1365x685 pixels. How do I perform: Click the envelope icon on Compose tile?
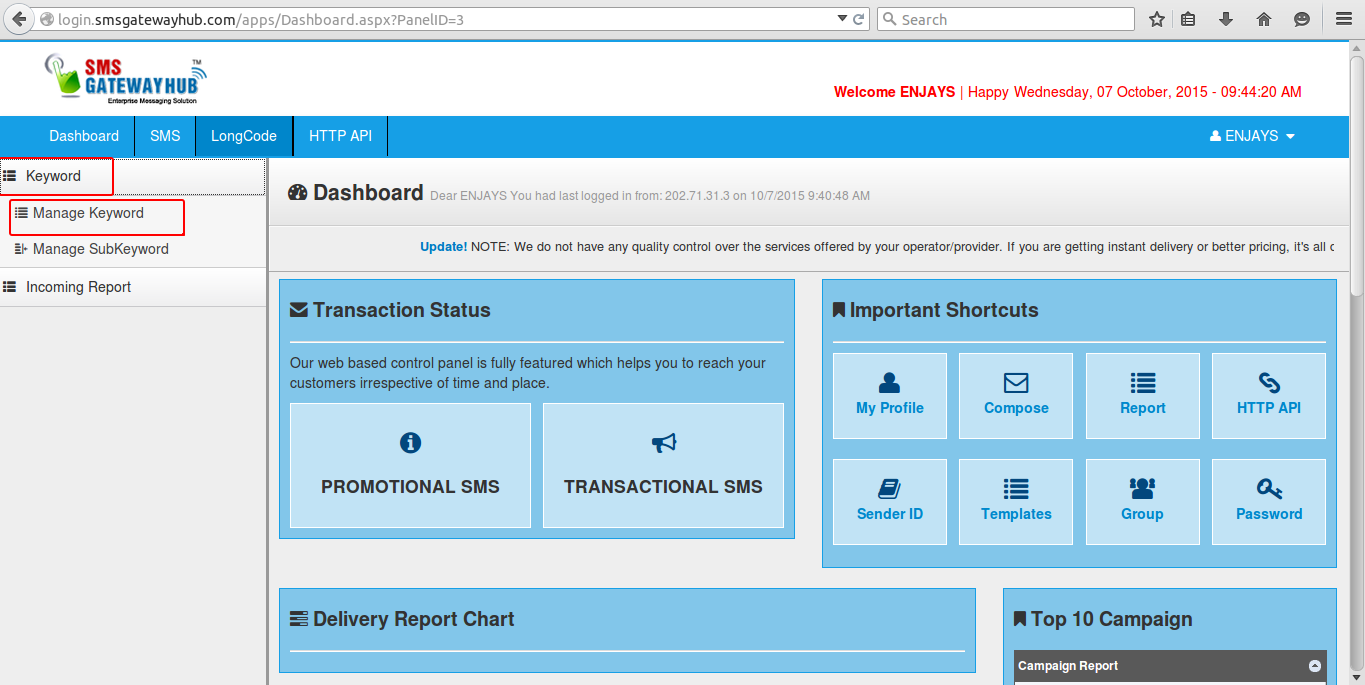tap(1016, 383)
